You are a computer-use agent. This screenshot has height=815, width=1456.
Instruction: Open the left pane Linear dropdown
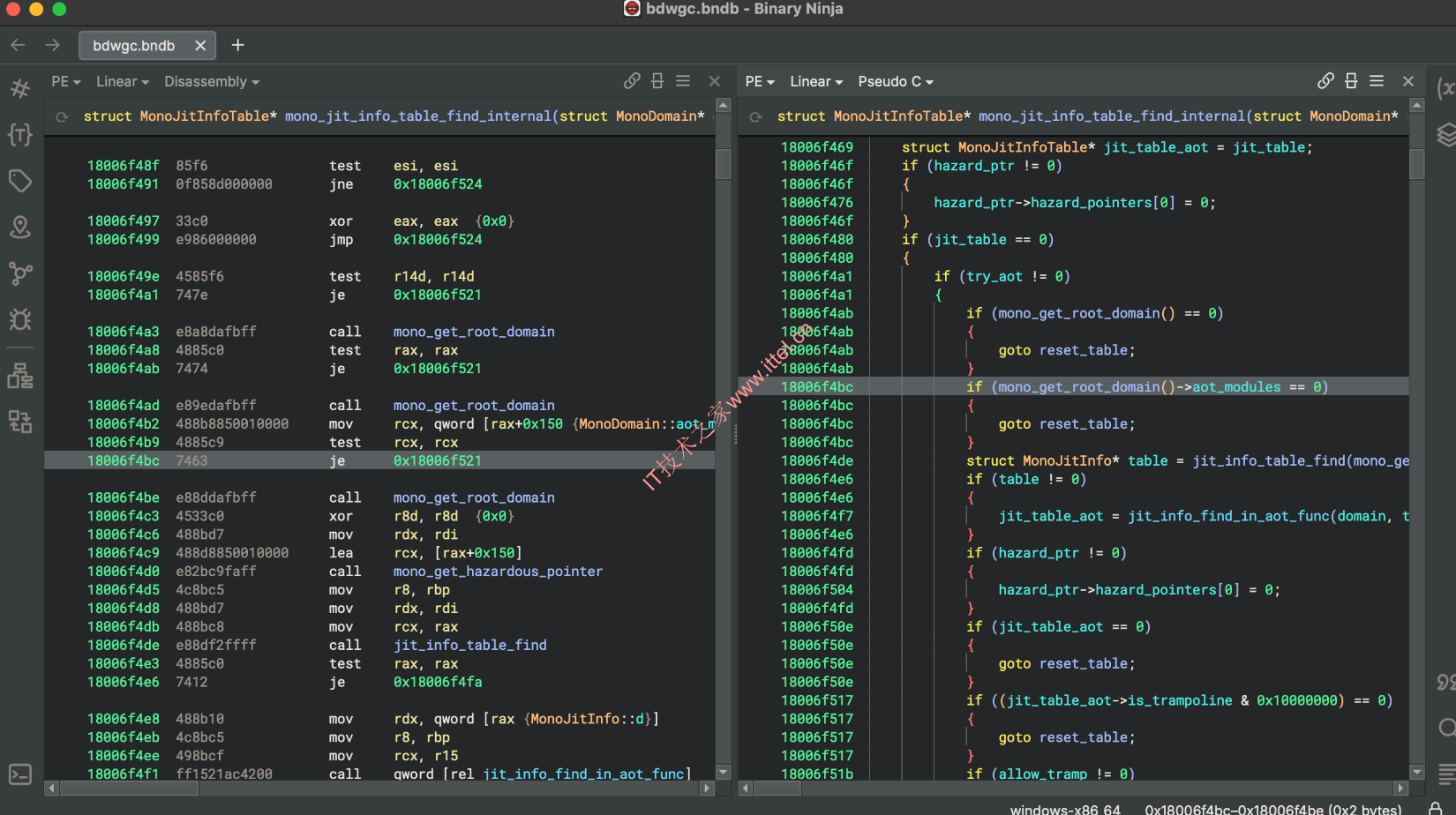pos(122,81)
